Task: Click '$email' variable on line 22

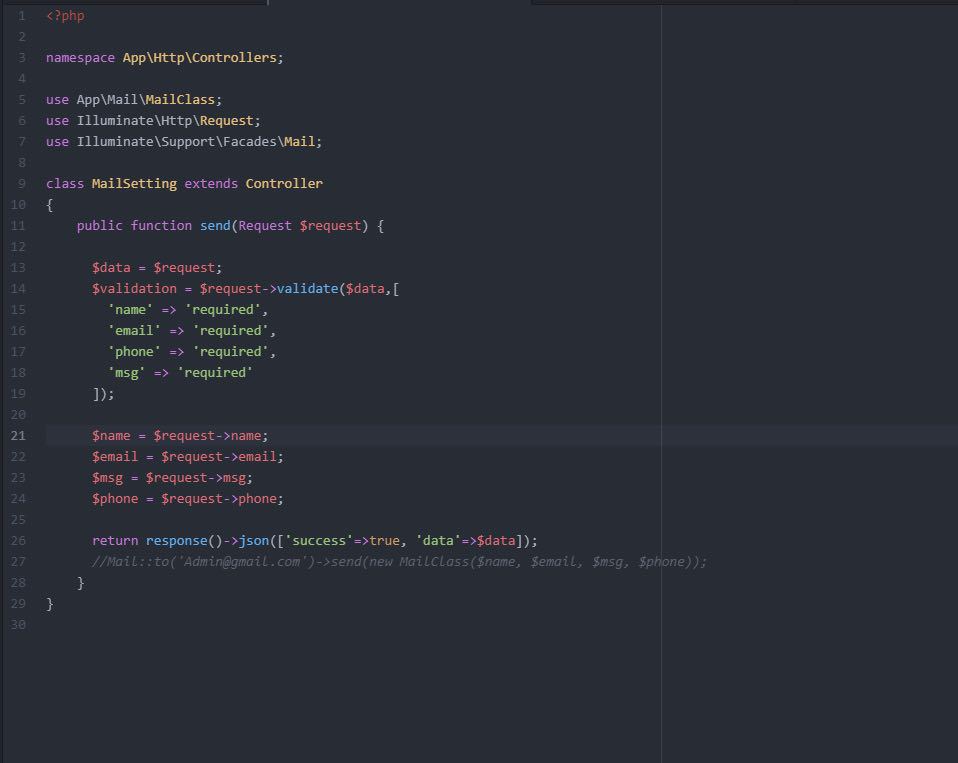Action: (x=115, y=457)
